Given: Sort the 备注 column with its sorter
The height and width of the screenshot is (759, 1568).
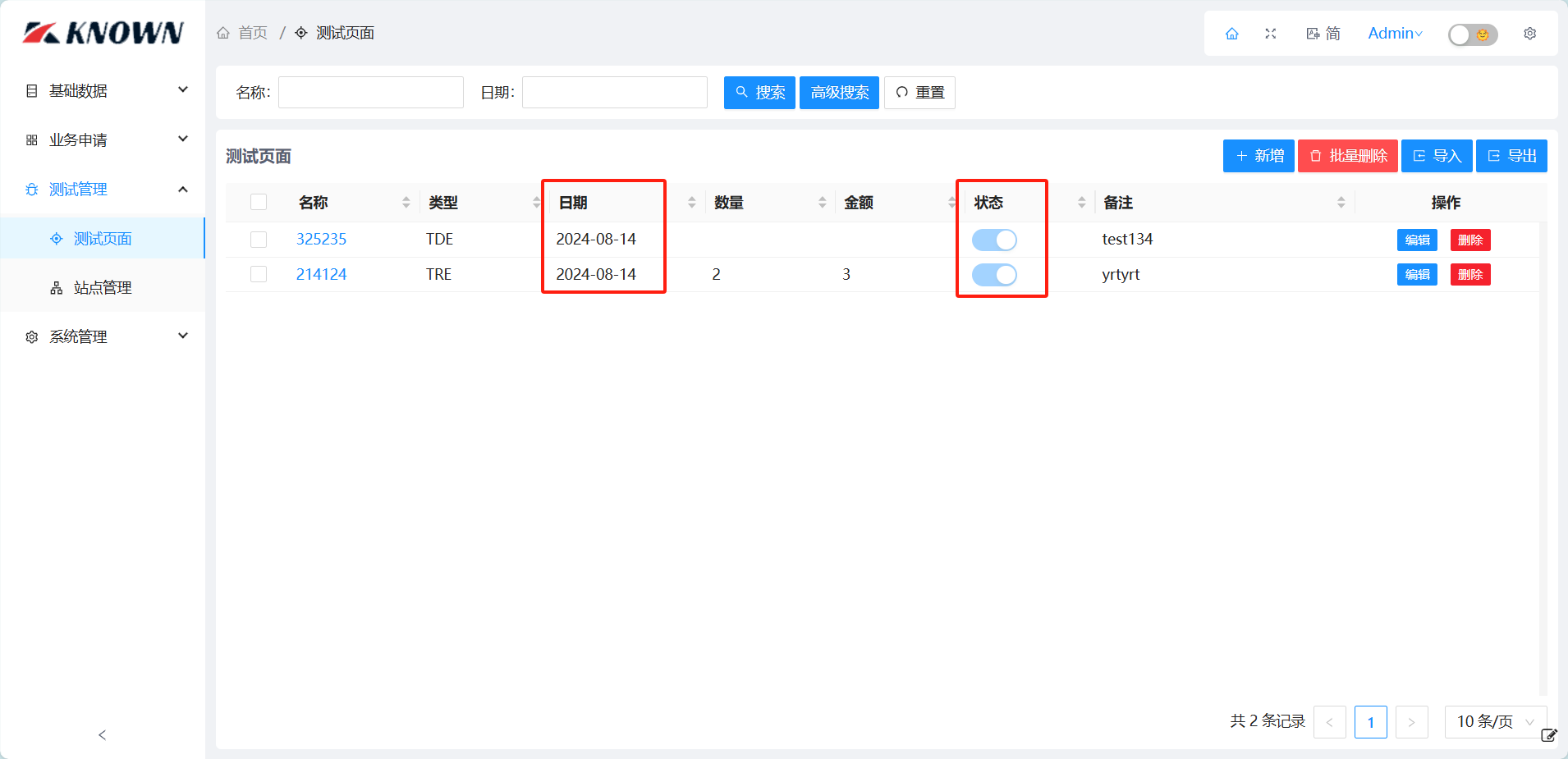Looking at the screenshot, I should 1341,203.
